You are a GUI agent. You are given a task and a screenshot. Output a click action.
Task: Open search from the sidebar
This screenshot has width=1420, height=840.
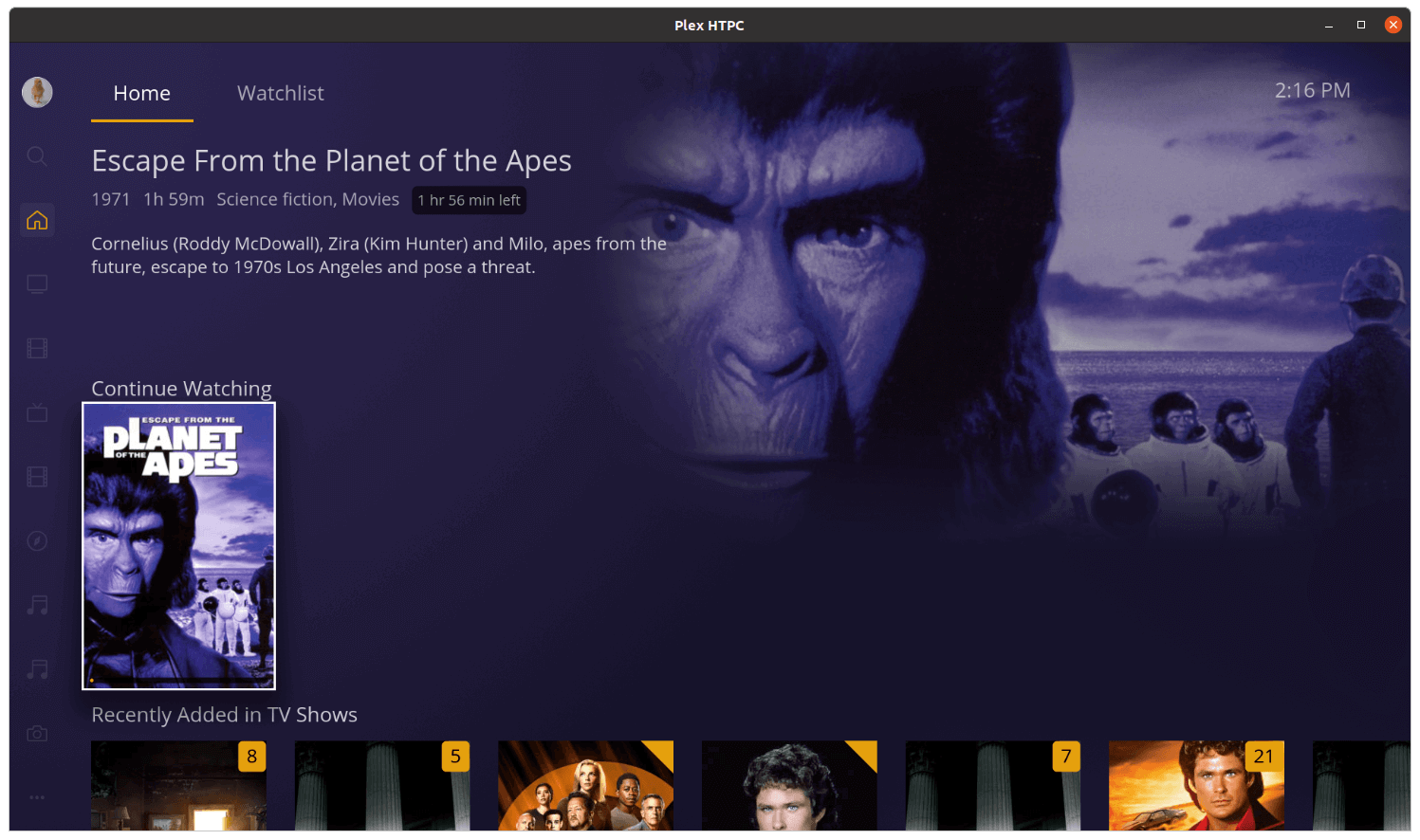[37, 156]
